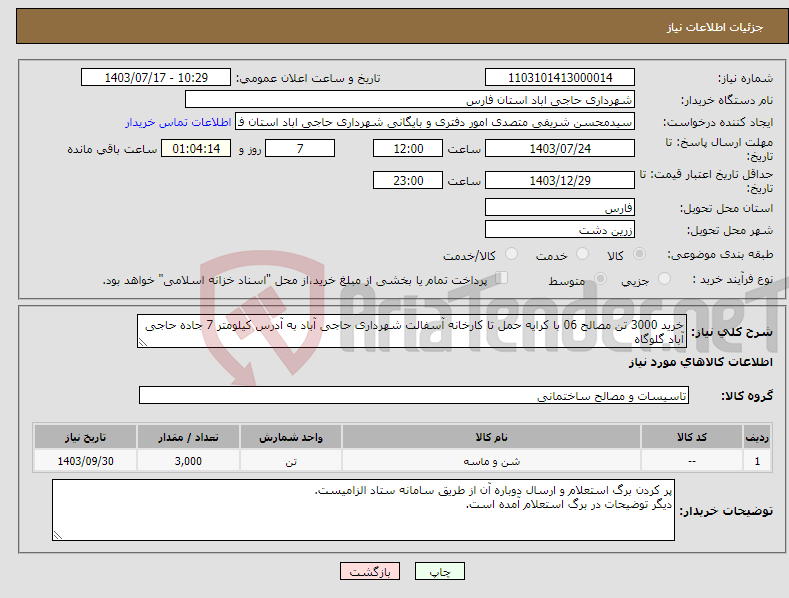Click the delivery province field فارس
The height and width of the screenshot is (598, 789).
560,207
